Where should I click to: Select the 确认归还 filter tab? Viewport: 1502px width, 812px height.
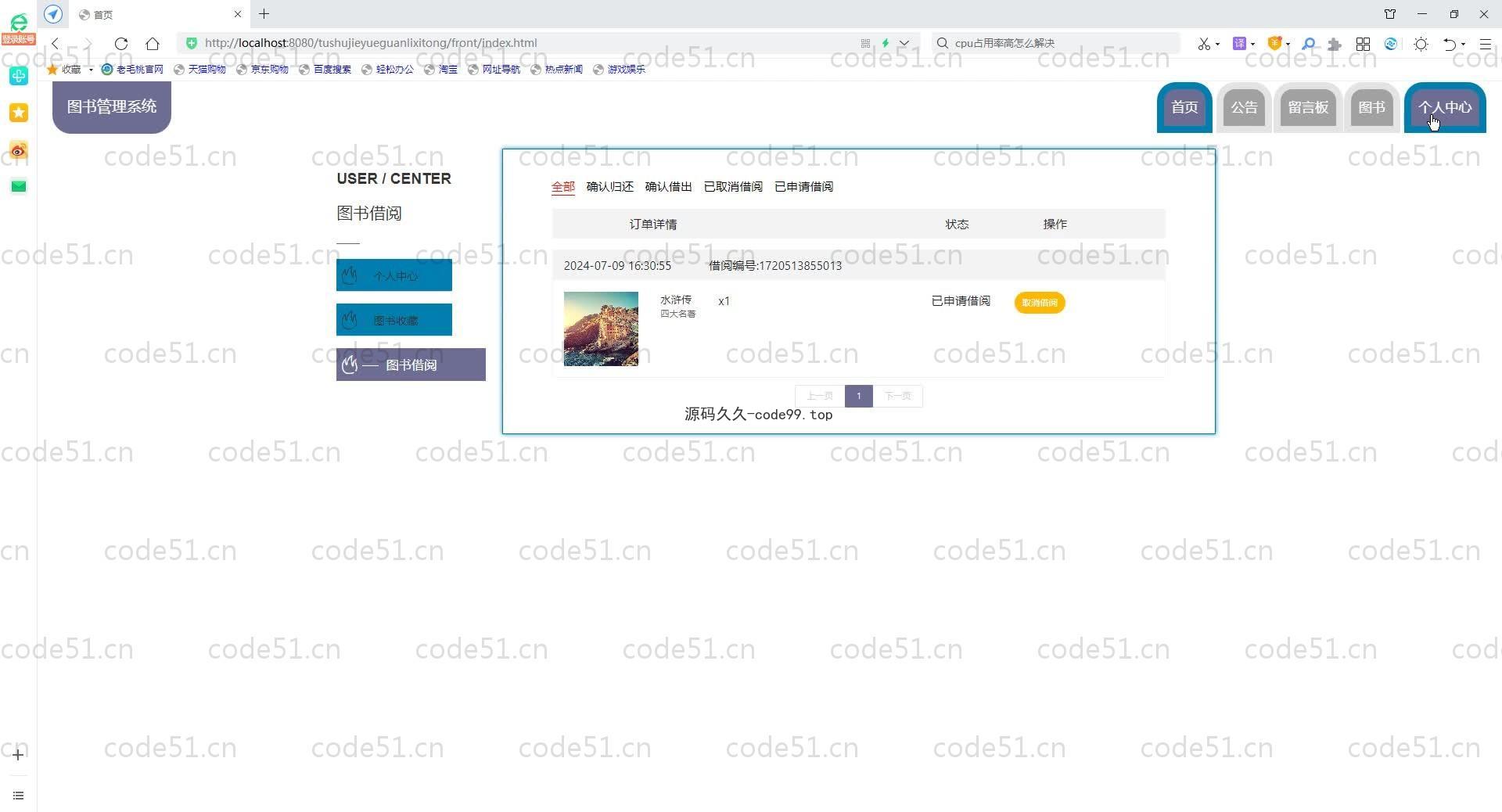(x=609, y=187)
